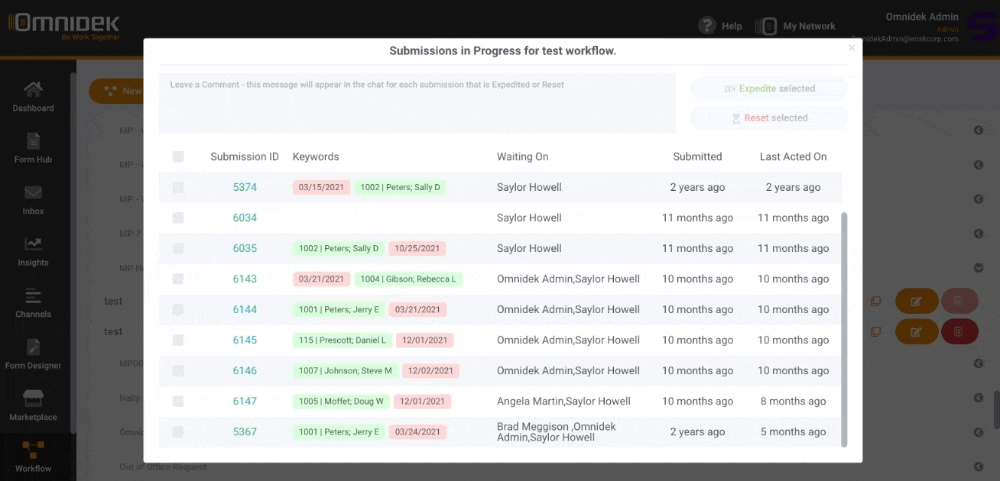
Task: Open submission ID 6034 link
Action: point(245,218)
